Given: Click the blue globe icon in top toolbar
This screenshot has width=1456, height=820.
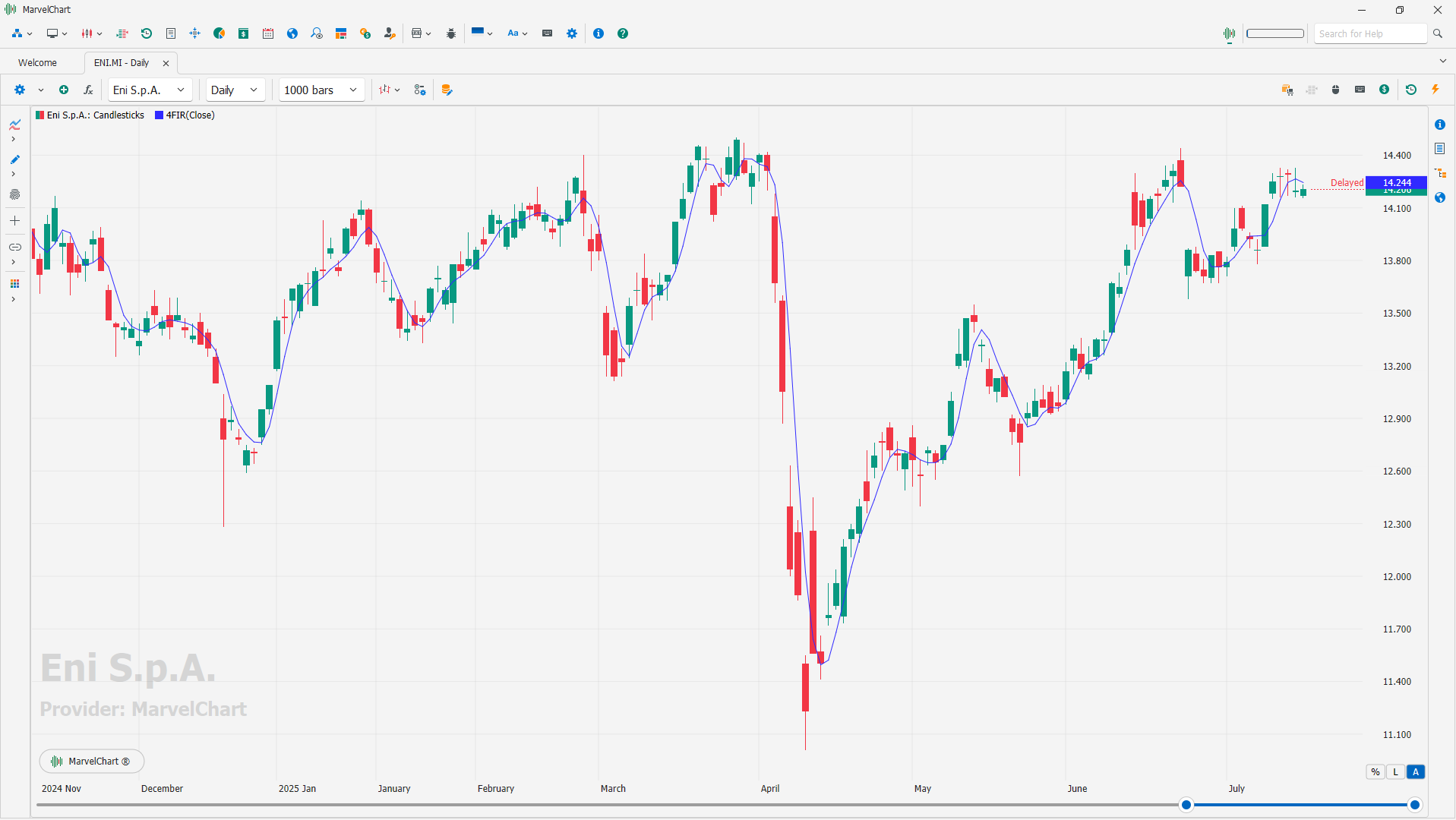Looking at the screenshot, I should 292,33.
